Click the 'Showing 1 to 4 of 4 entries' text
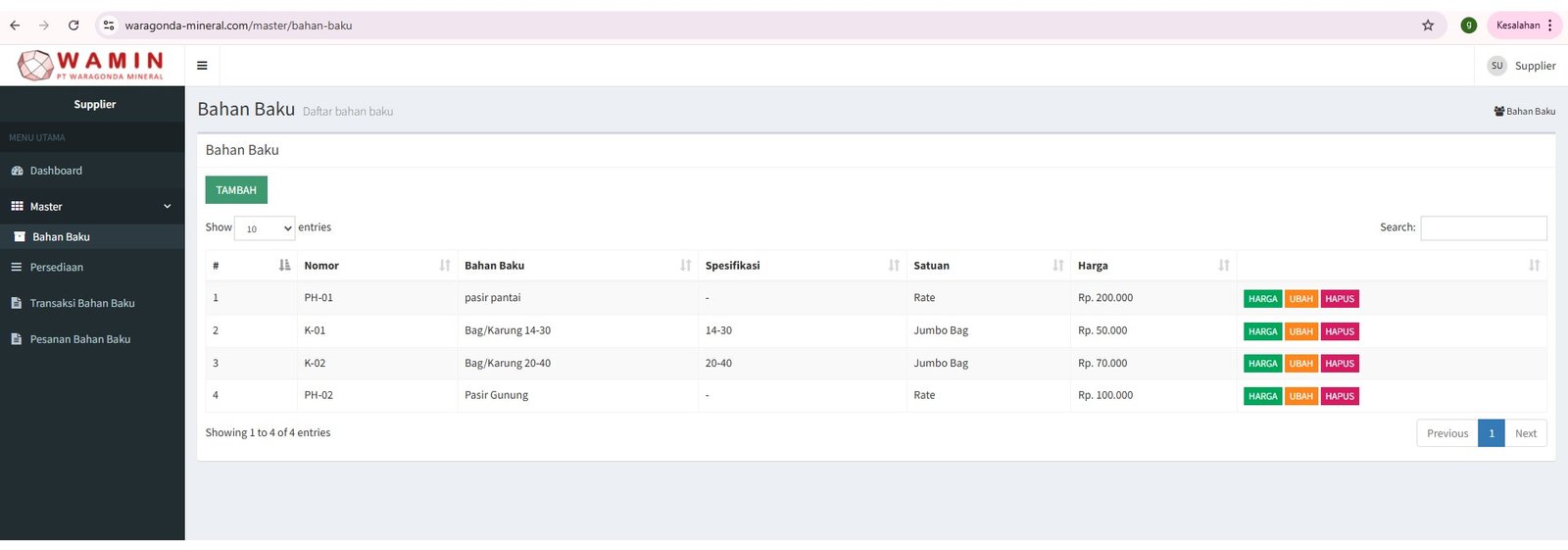 (x=268, y=432)
